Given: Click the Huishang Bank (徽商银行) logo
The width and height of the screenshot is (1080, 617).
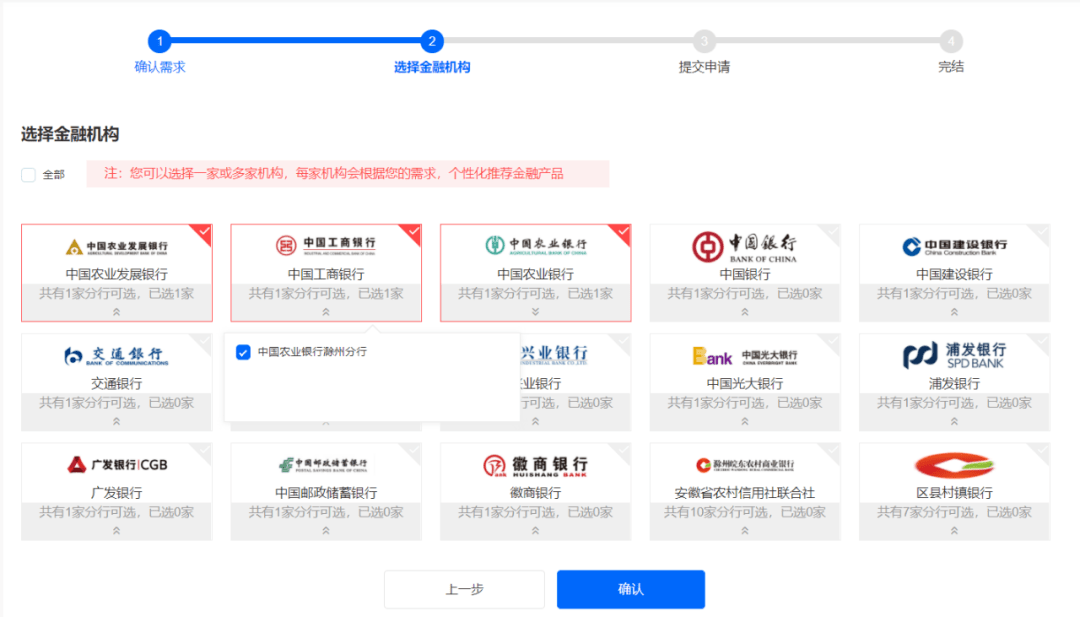Looking at the screenshot, I should point(535,468).
